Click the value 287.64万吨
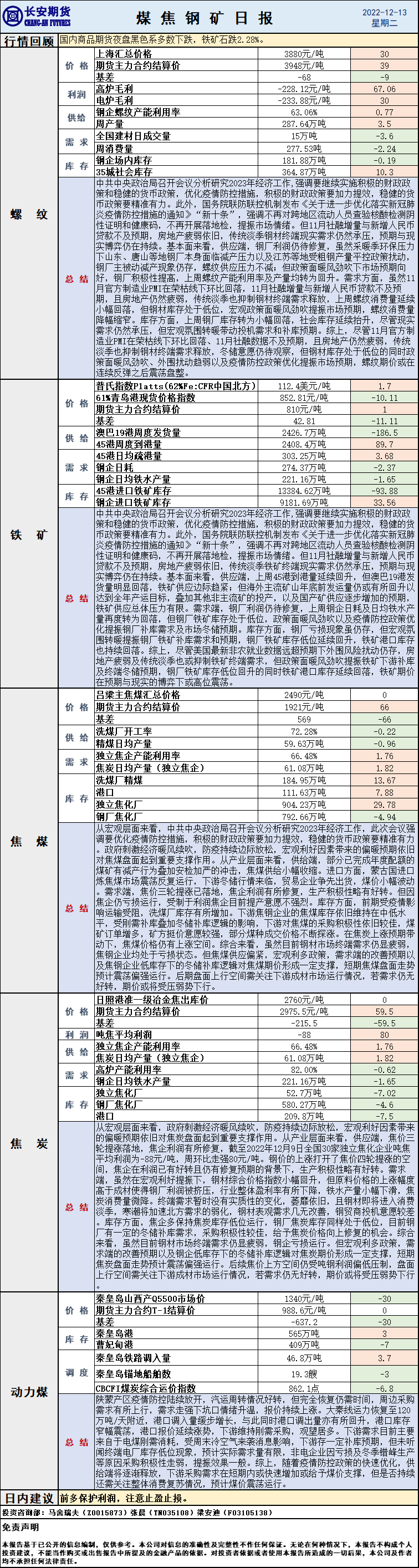Viewport: 419px width, 1568px height. coord(304,124)
